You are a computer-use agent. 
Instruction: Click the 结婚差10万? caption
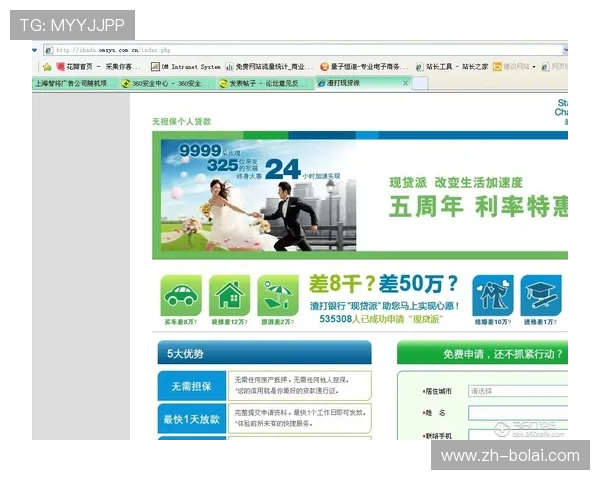[x=493, y=322]
